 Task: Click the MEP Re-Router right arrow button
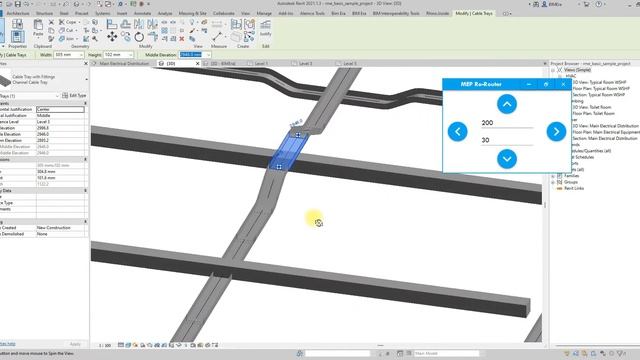556,131
